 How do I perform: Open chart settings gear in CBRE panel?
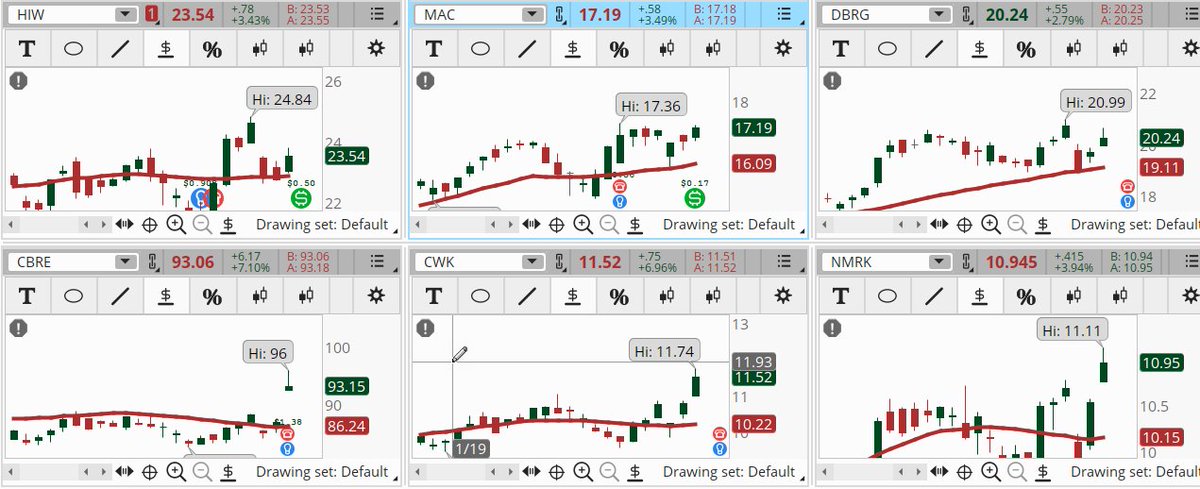375,296
